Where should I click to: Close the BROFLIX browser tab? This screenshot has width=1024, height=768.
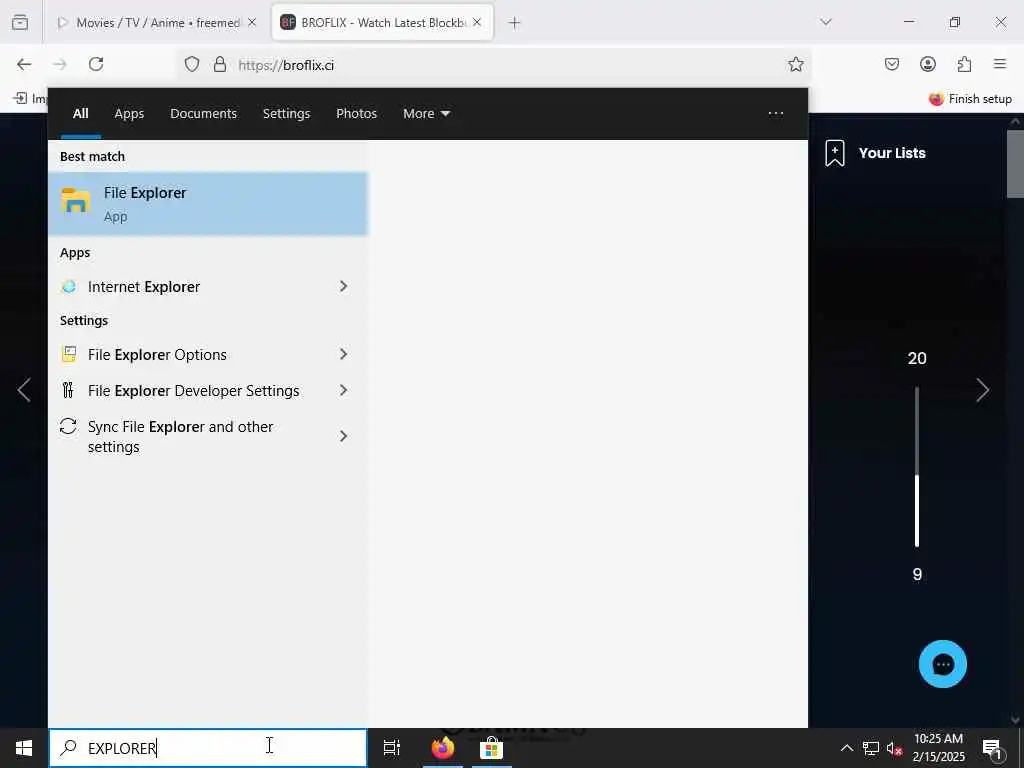click(x=477, y=22)
